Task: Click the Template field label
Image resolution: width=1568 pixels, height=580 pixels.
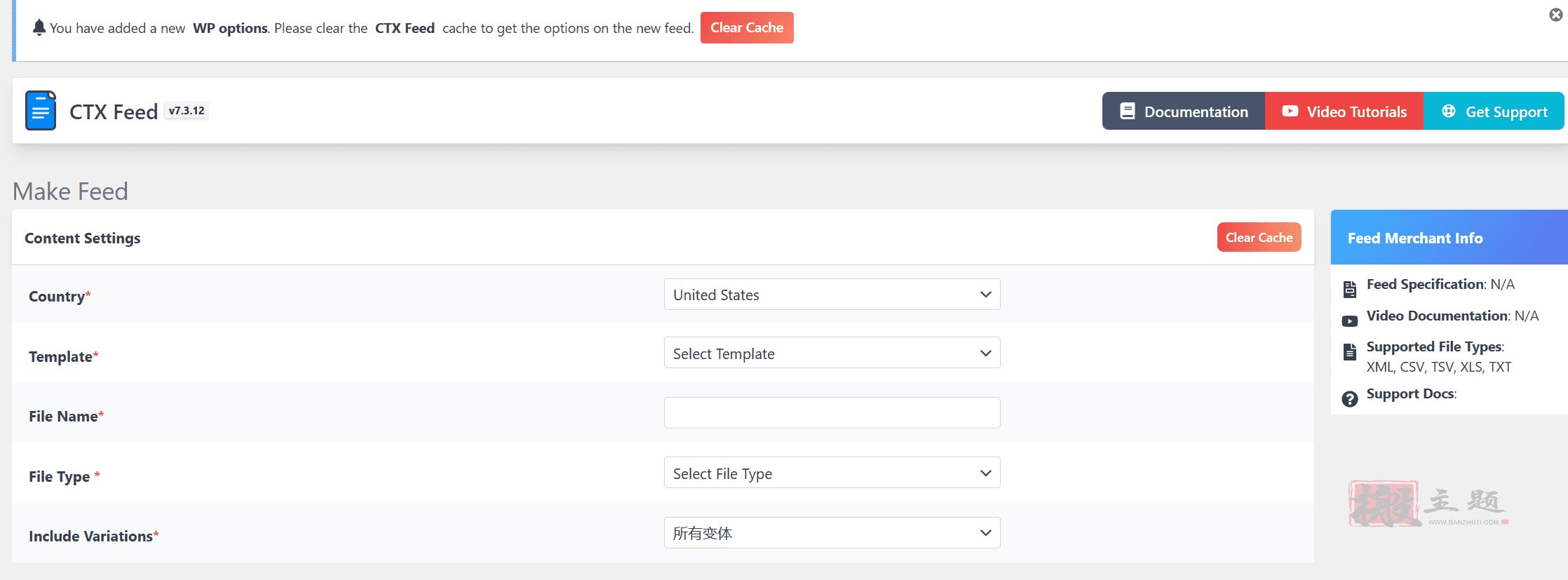Action: point(64,357)
